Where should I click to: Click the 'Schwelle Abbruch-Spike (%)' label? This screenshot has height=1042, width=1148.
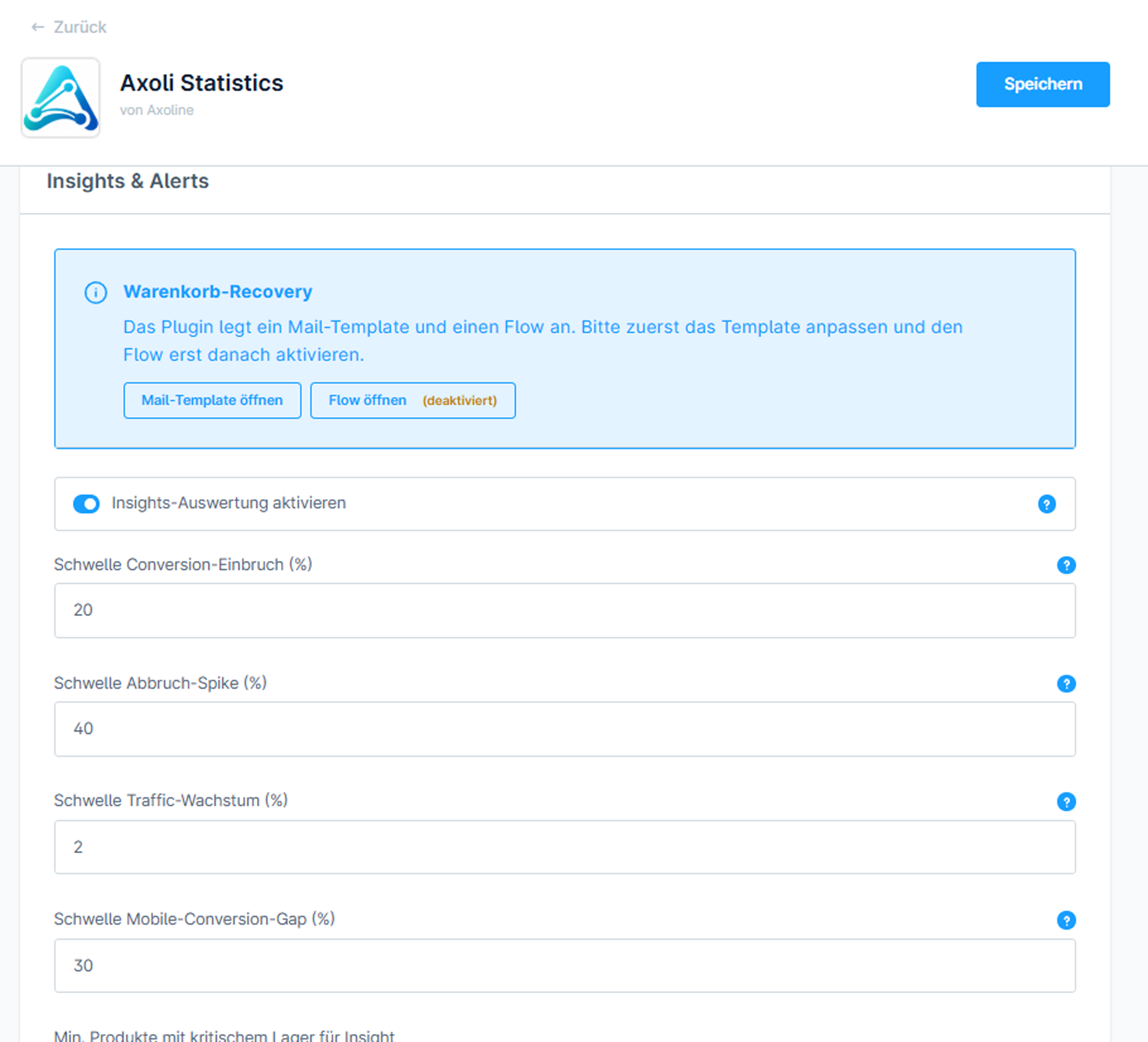coord(160,683)
